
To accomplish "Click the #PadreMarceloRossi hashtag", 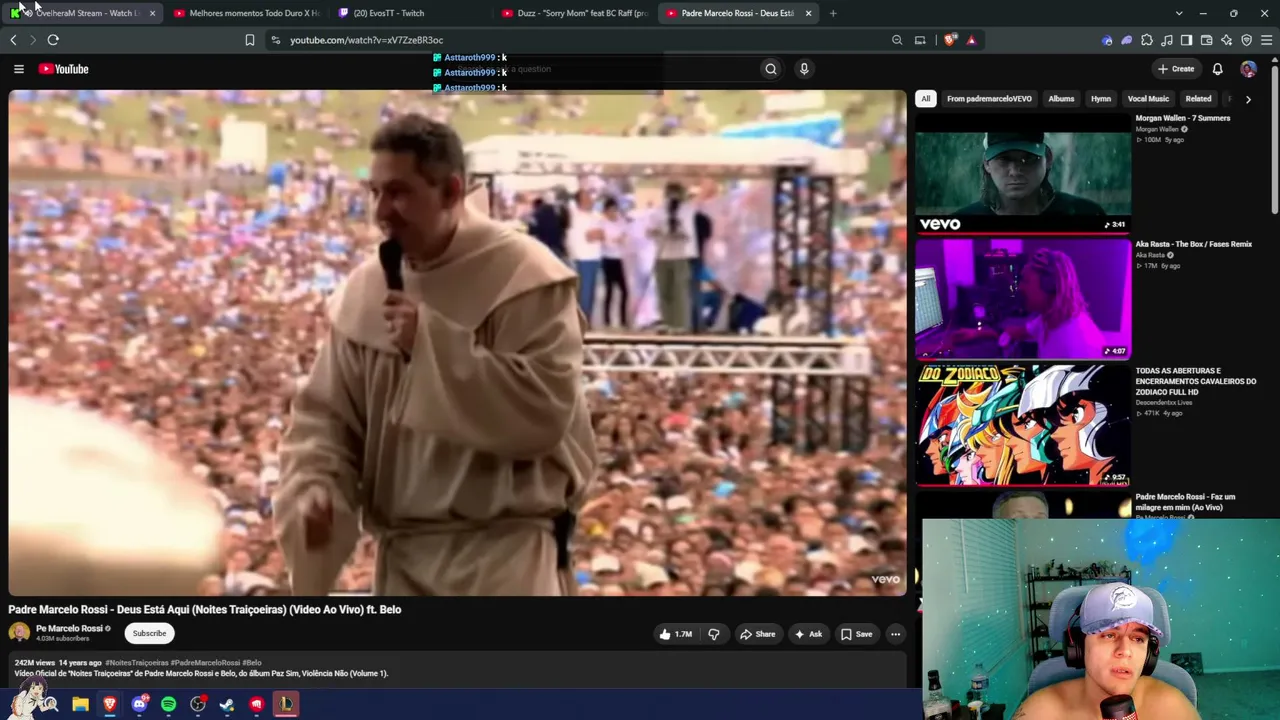I will (x=205, y=663).
